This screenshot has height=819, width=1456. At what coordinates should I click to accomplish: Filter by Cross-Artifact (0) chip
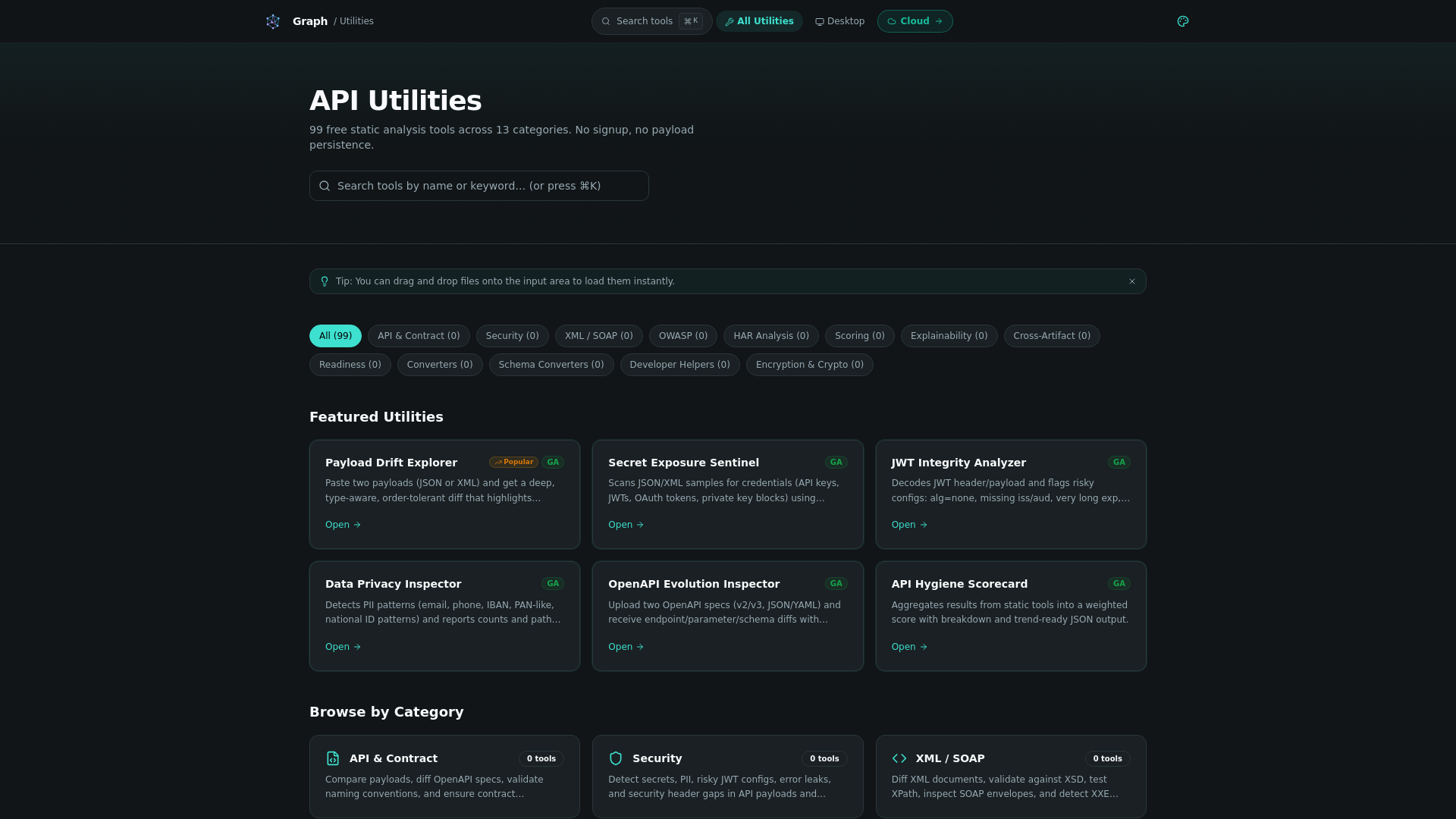1052,336
